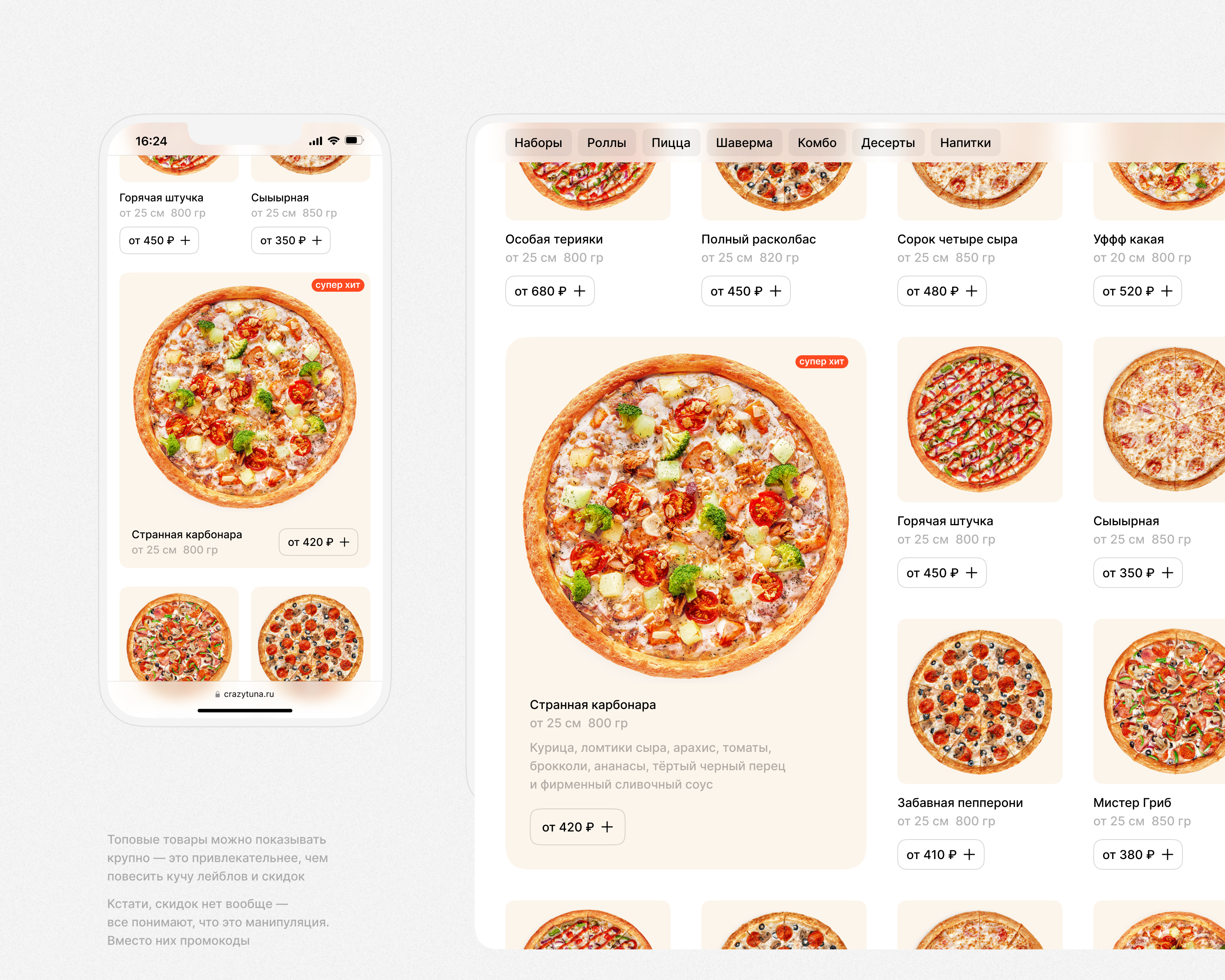1225x980 pixels.
Task: Tap от 350 ₽ button in phone view
Action: [291, 240]
